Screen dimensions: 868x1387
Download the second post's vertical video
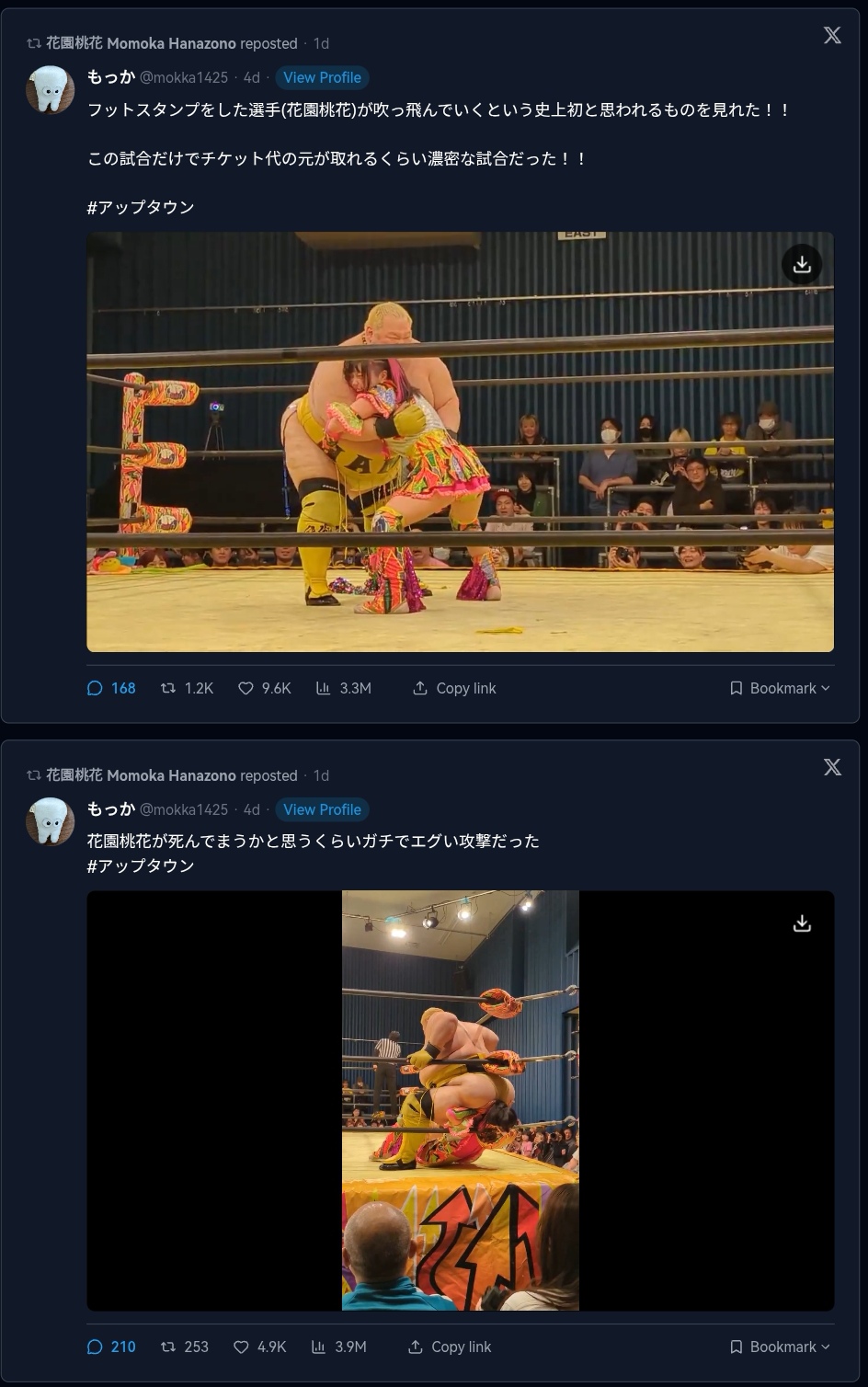[x=802, y=923]
